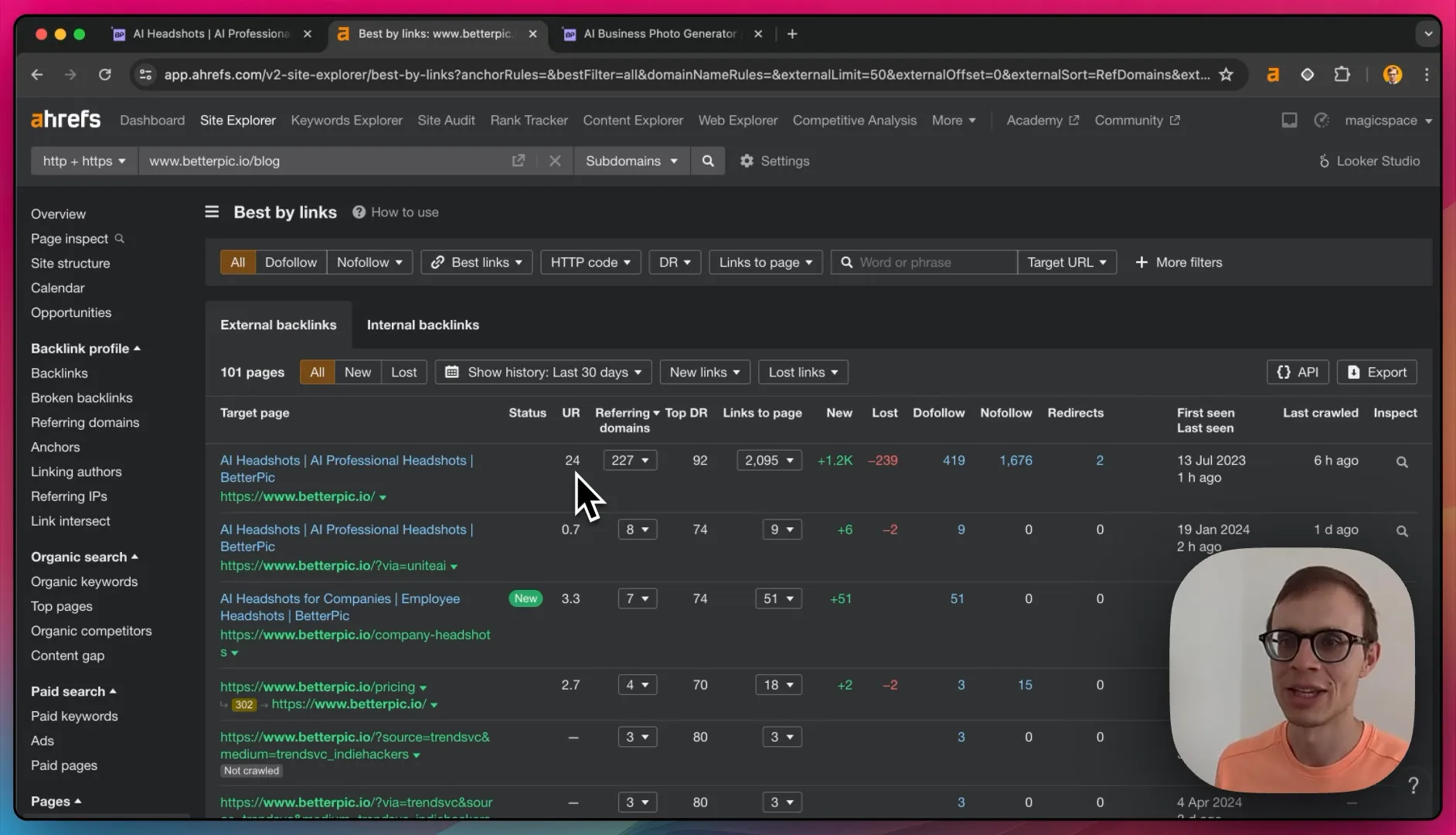Click the monitor icon next to magicspace
The height and width of the screenshot is (835, 1456).
[x=1289, y=120]
